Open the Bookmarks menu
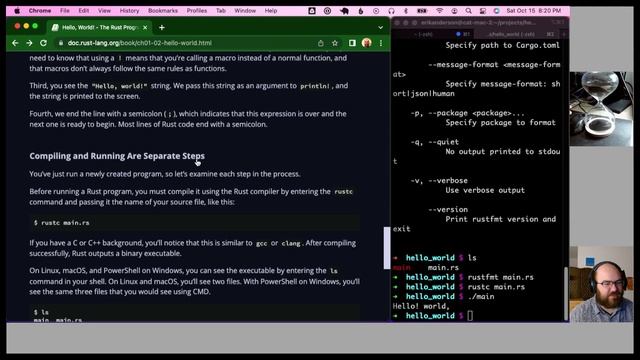 click(162, 11)
